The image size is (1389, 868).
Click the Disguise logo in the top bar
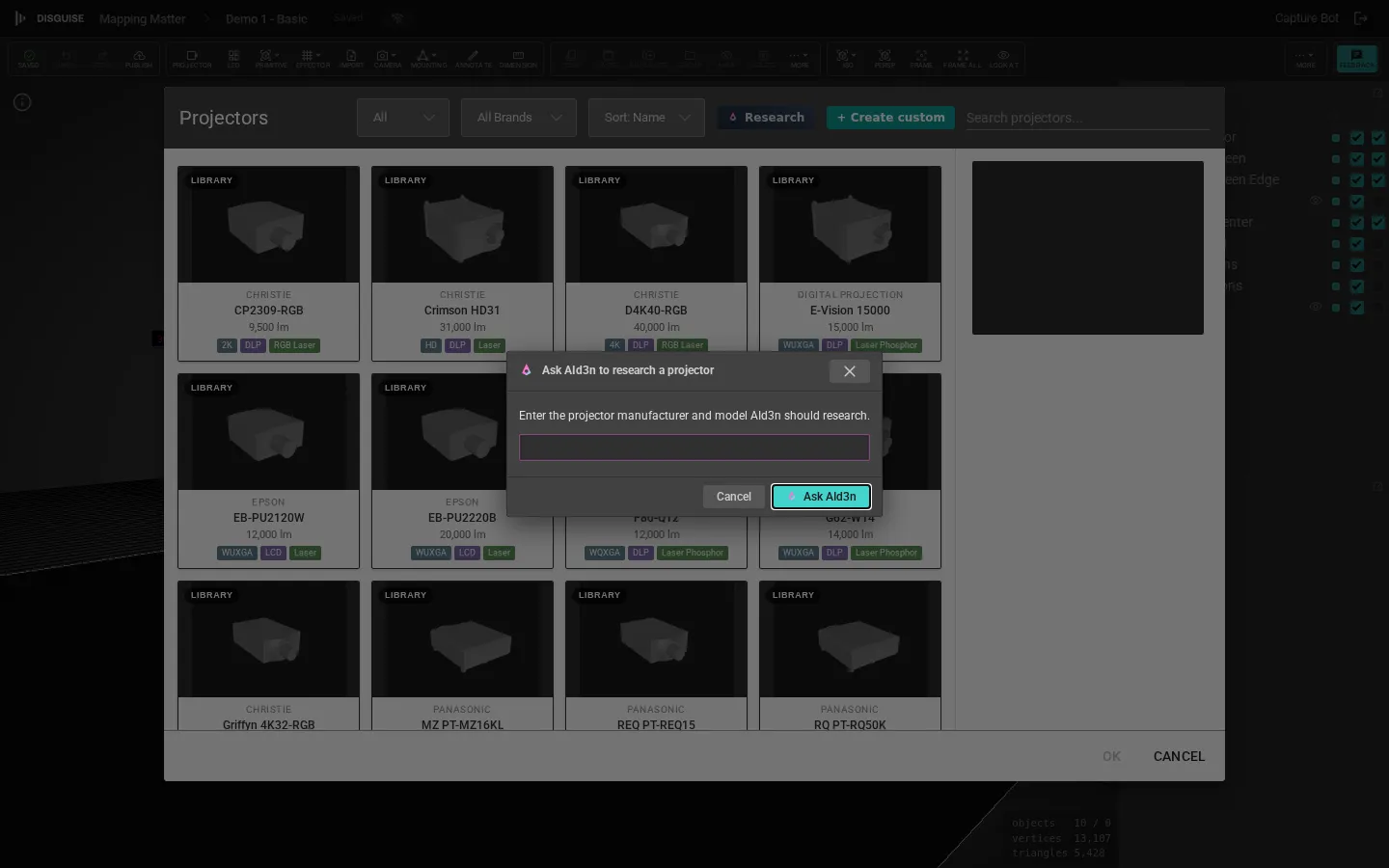point(49,18)
